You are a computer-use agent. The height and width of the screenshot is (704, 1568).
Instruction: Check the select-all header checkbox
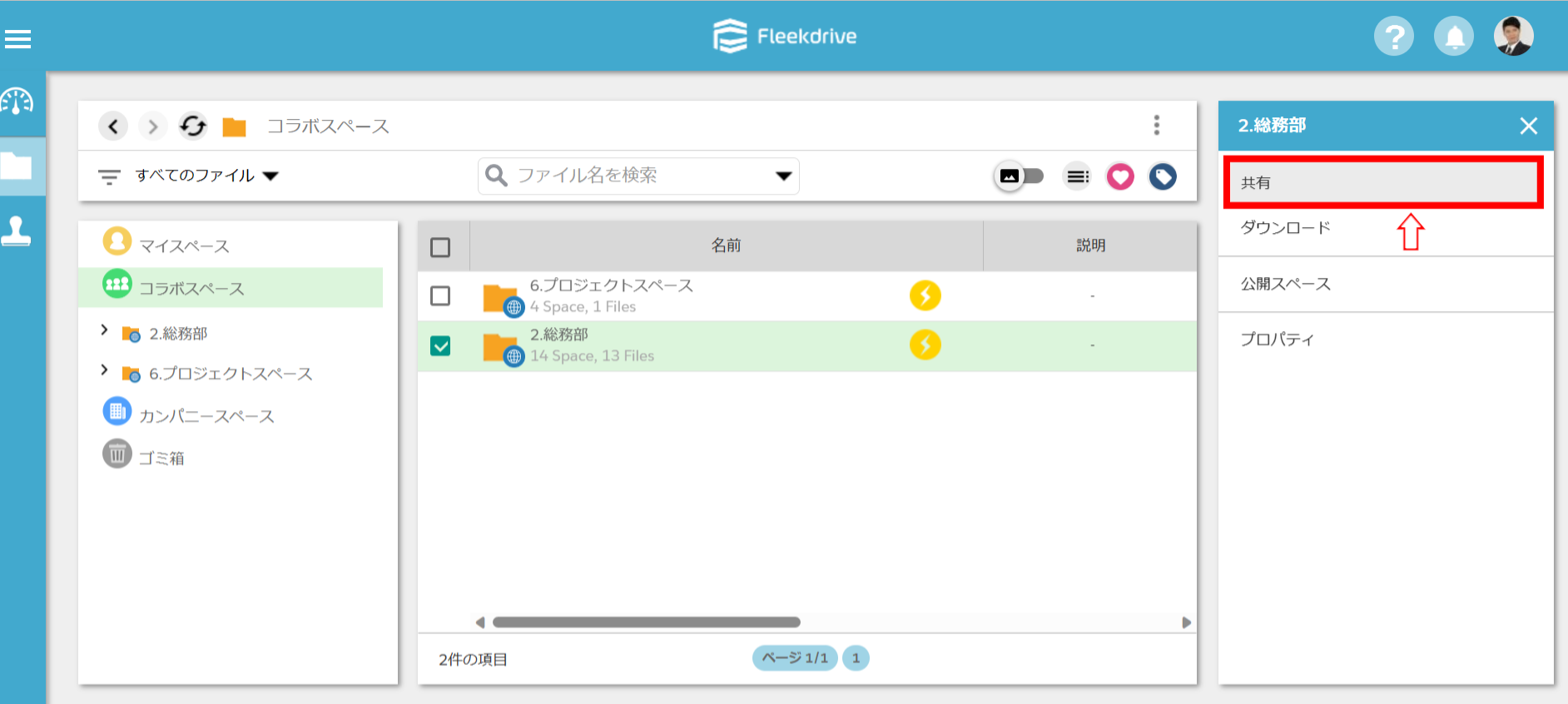pyautogui.click(x=440, y=247)
